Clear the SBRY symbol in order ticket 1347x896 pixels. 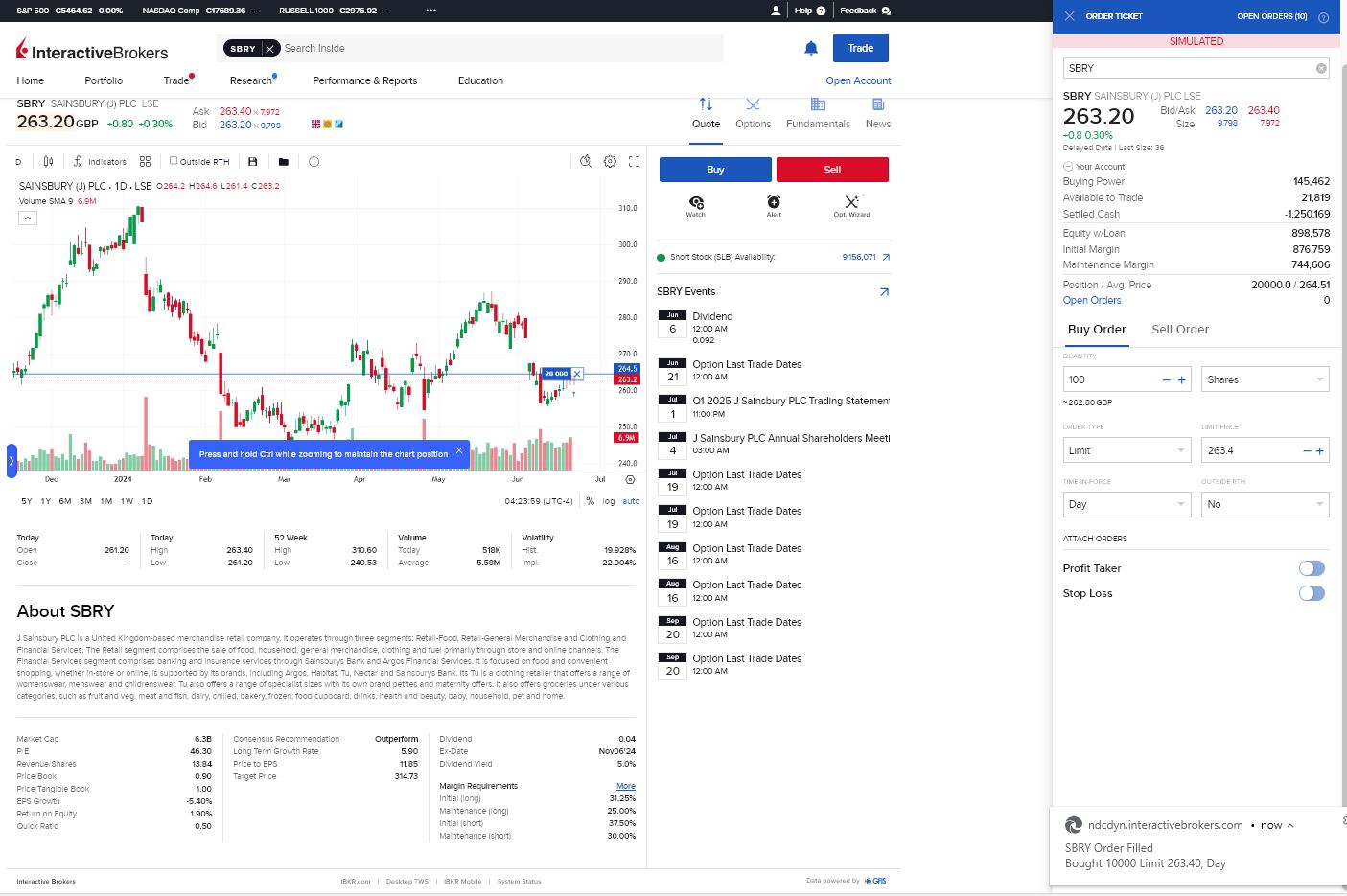click(1321, 68)
